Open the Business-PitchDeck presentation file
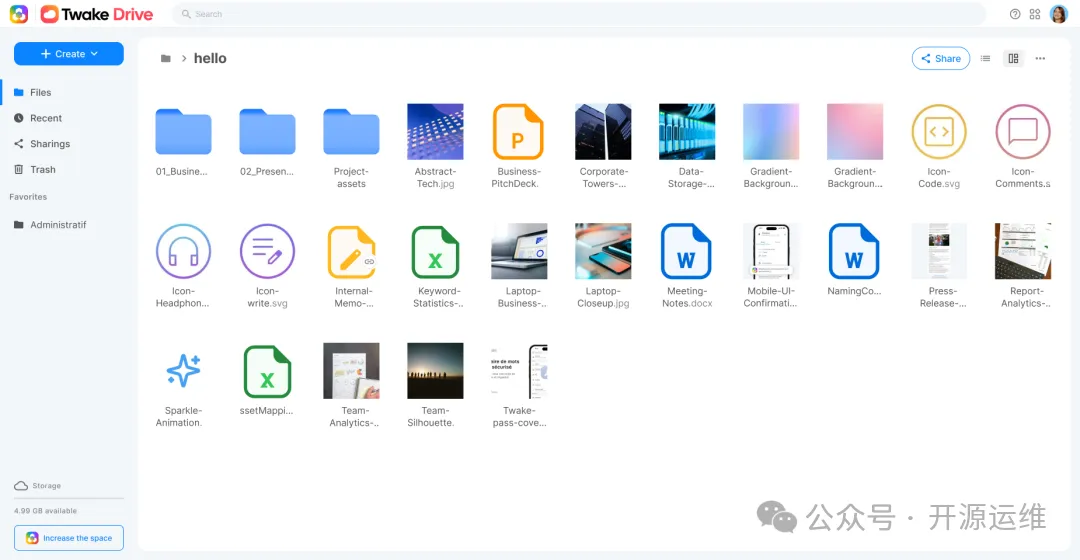The height and width of the screenshot is (560, 1080). 517,132
